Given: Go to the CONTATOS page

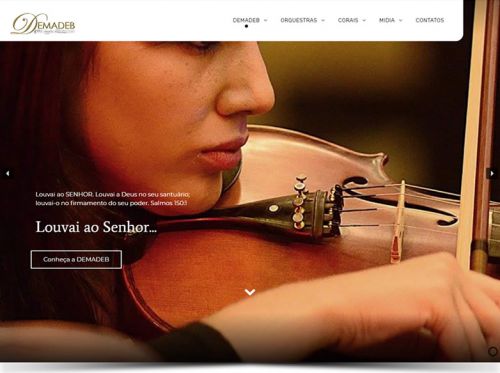Looking at the screenshot, I should [430, 20].
